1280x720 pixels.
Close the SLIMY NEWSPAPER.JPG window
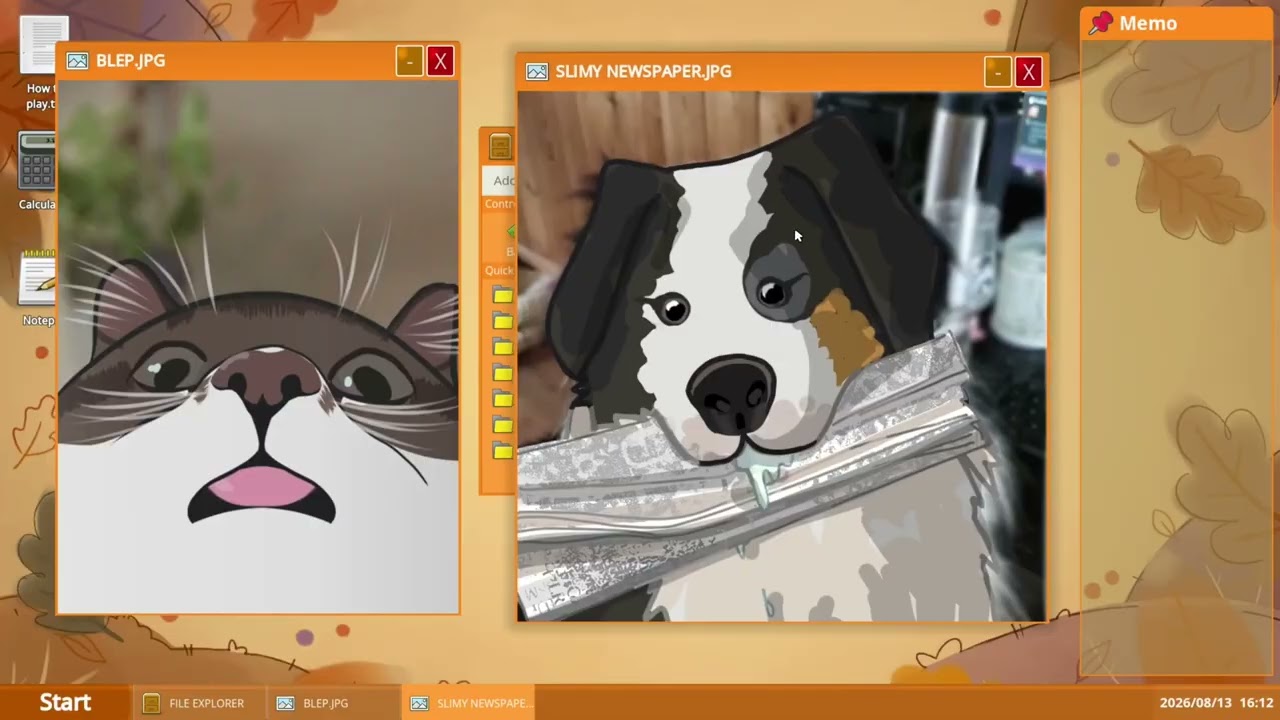(x=1028, y=72)
